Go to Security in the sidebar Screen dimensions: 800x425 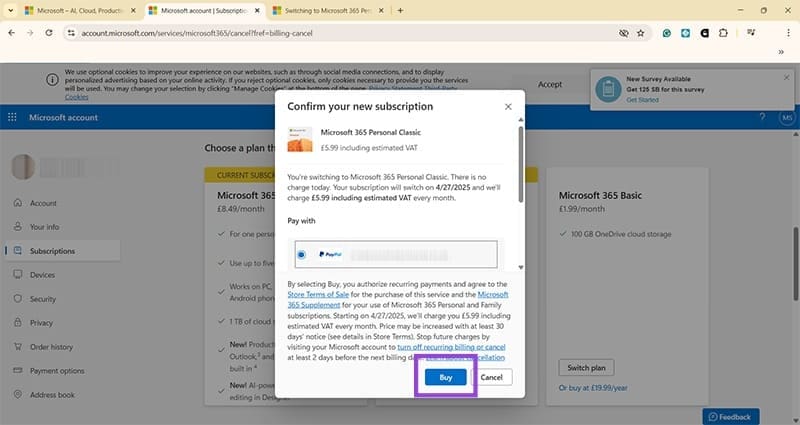tap(43, 299)
